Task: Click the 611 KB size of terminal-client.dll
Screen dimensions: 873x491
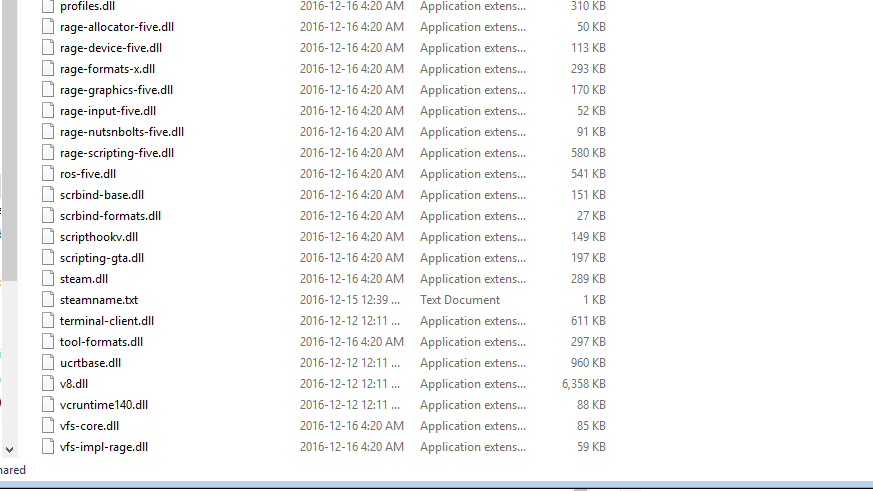Action: [588, 321]
